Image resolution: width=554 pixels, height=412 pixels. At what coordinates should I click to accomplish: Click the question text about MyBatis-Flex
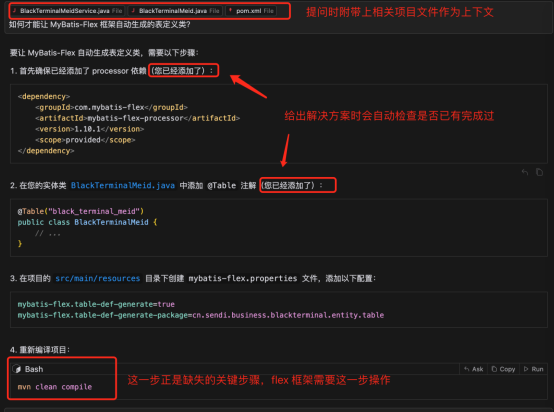click(x=100, y=25)
